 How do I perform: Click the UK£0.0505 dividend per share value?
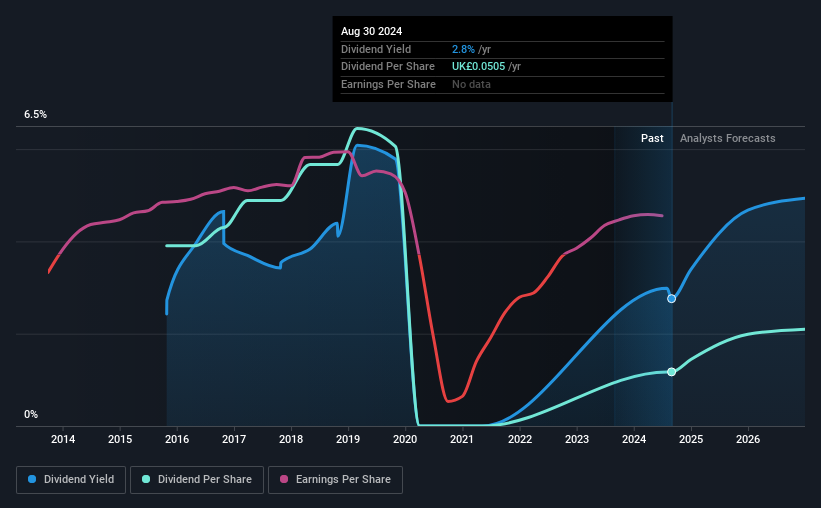479,67
